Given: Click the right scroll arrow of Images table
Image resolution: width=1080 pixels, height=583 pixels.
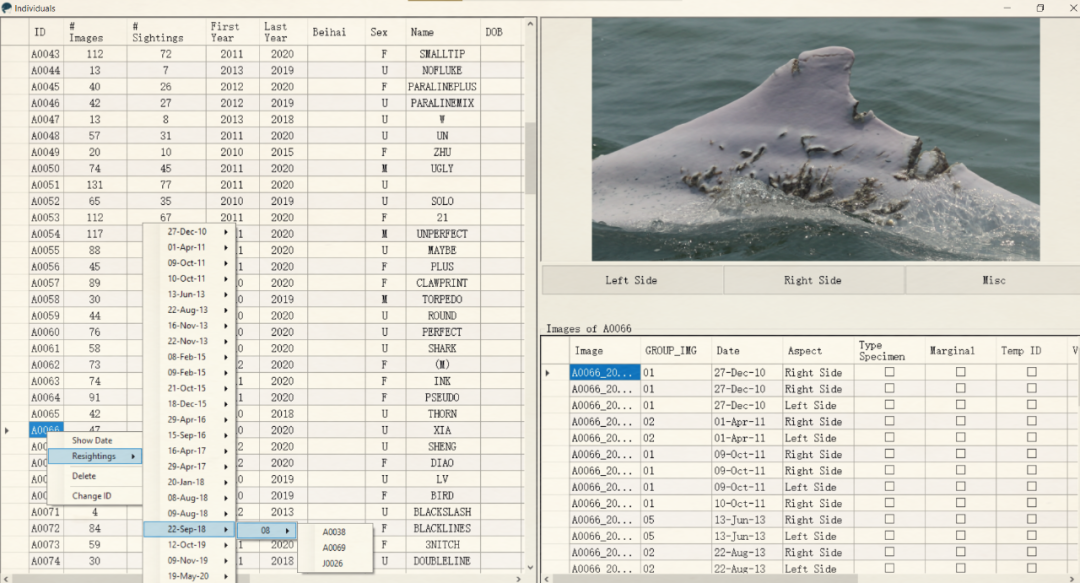Looking at the screenshot, I should (x=1074, y=577).
